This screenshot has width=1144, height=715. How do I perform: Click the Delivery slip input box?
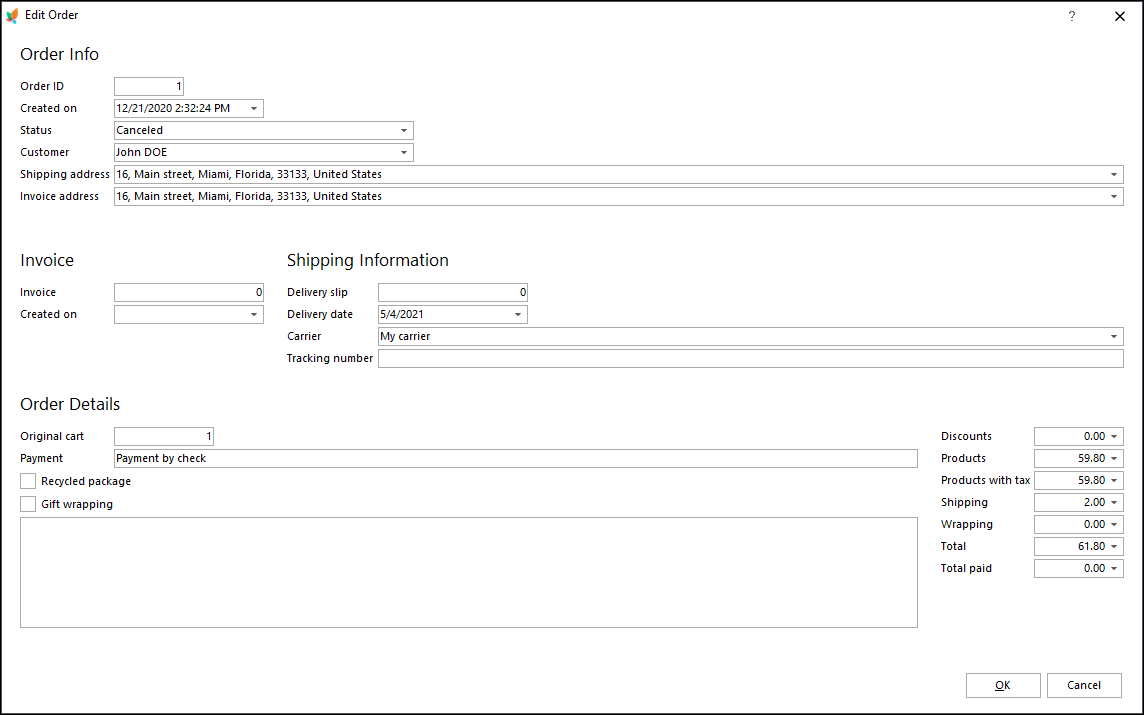tap(452, 292)
